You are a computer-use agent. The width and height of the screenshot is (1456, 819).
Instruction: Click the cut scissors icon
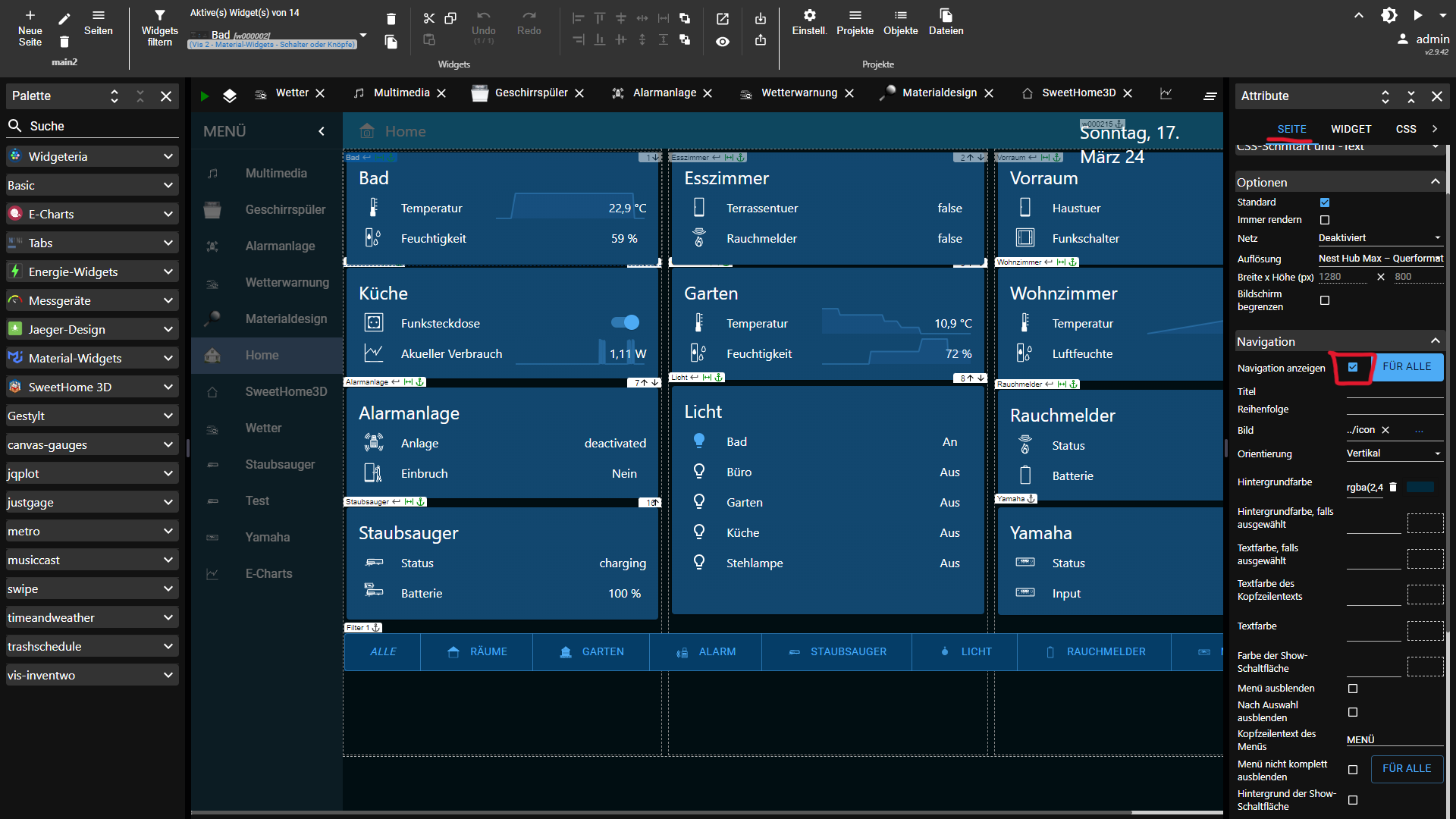429,17
